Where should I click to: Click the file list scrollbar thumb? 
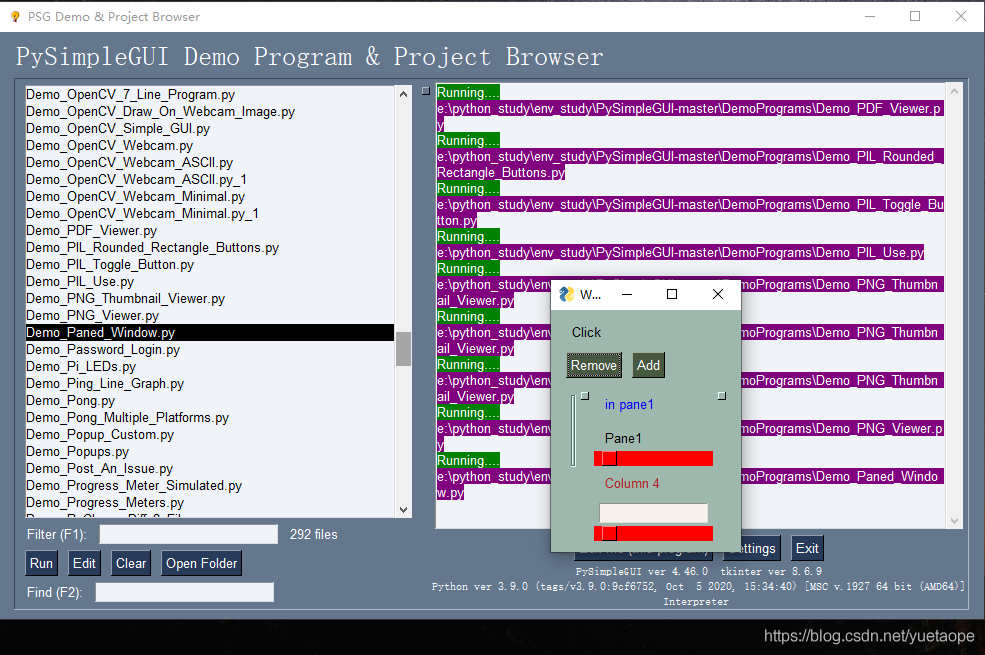403,349
